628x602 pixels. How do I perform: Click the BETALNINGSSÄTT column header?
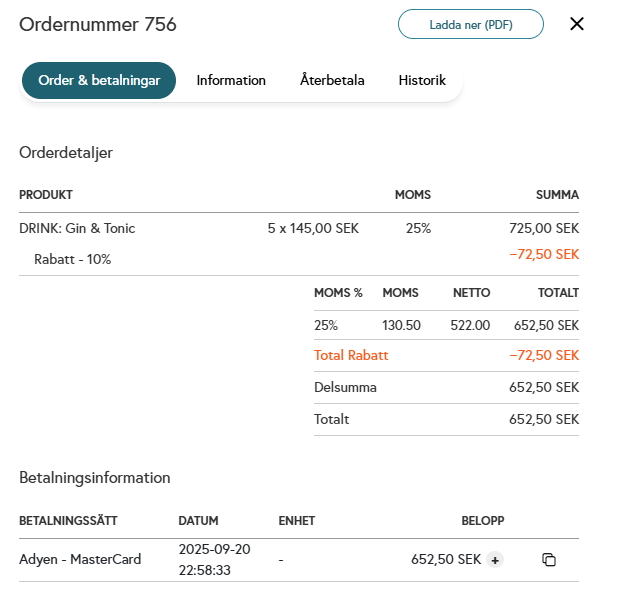click(68, 521)
